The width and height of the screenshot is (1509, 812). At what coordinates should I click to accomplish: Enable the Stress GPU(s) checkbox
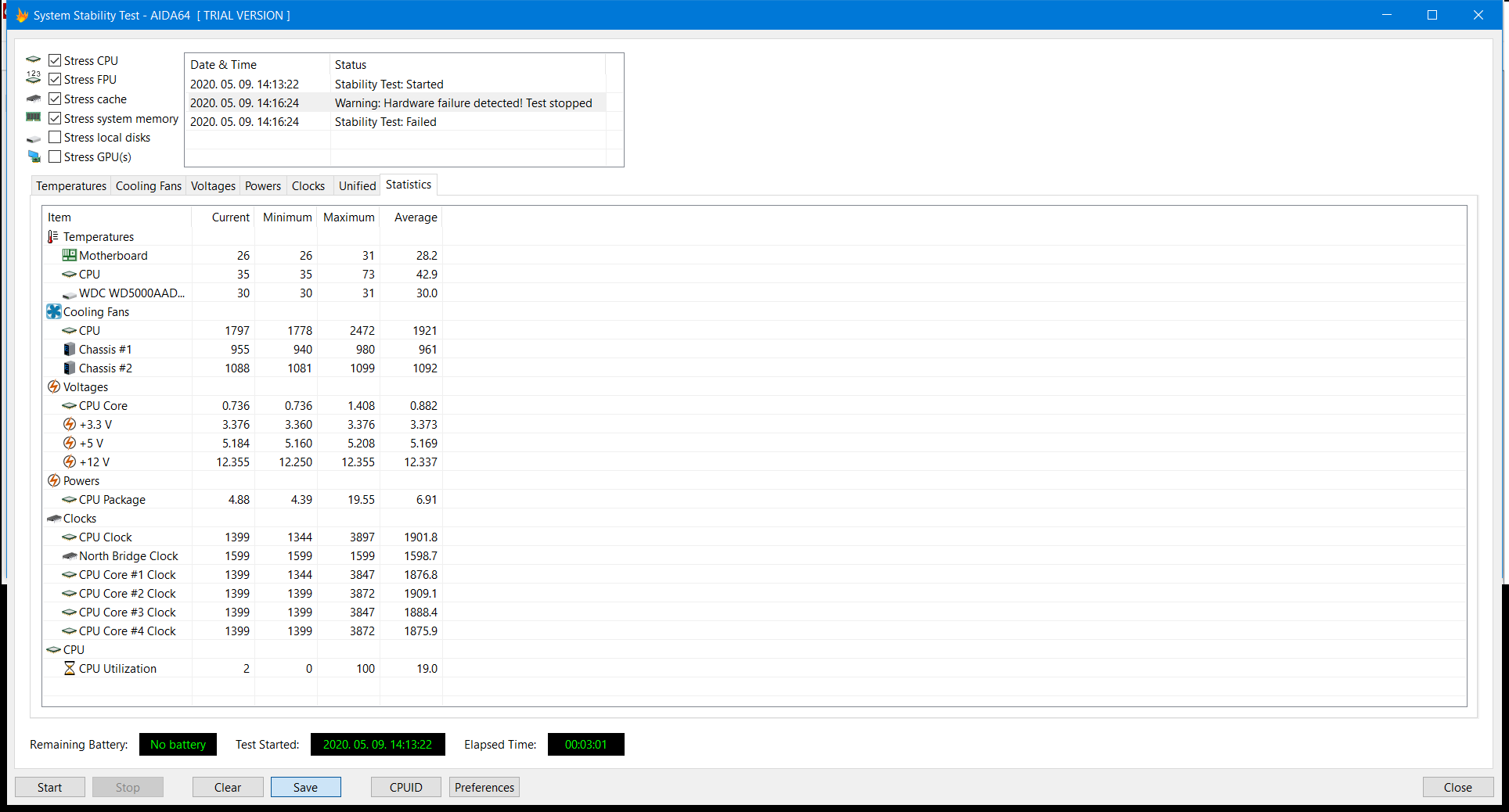click(55, 156)
